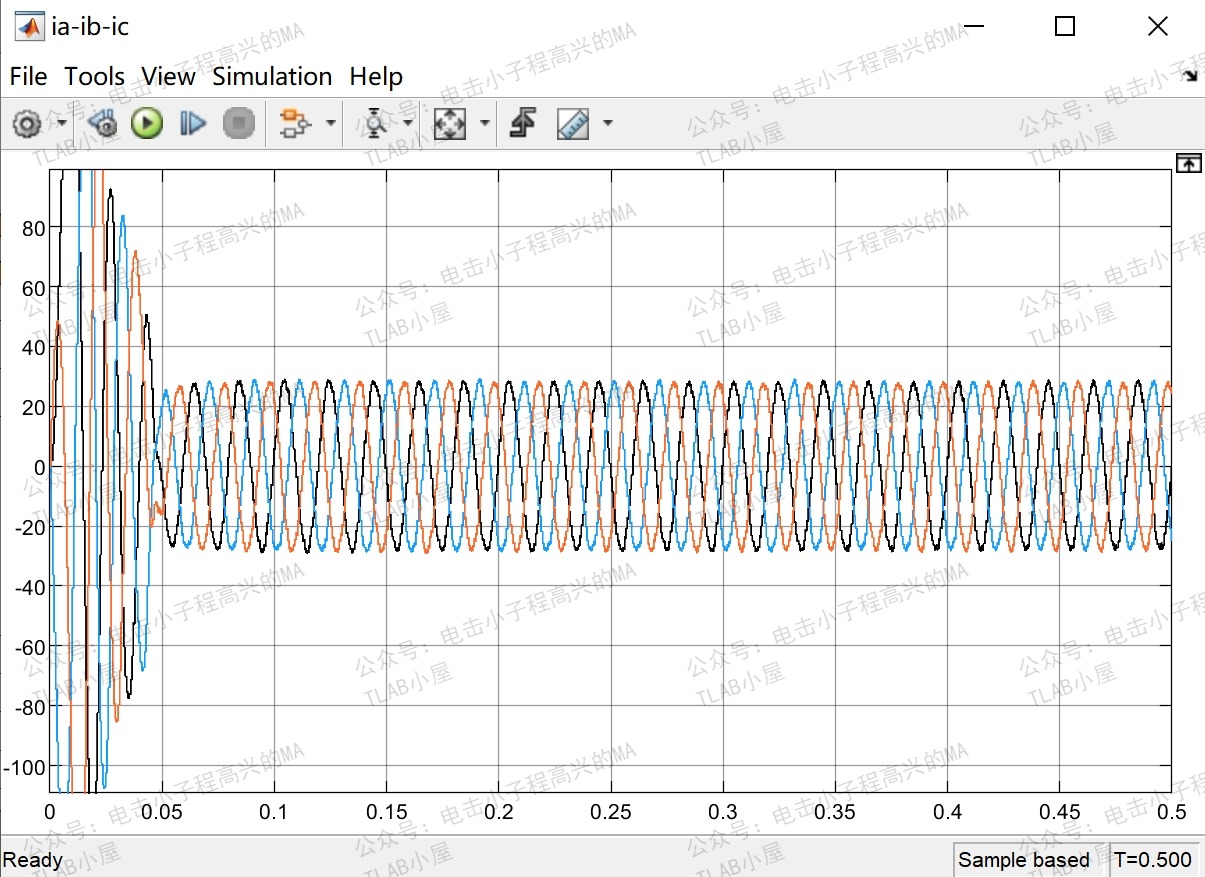Open the Tools menu
The width and height of the screenshot is (1205, 877).
pyautogui.click(x=94, y=76)
